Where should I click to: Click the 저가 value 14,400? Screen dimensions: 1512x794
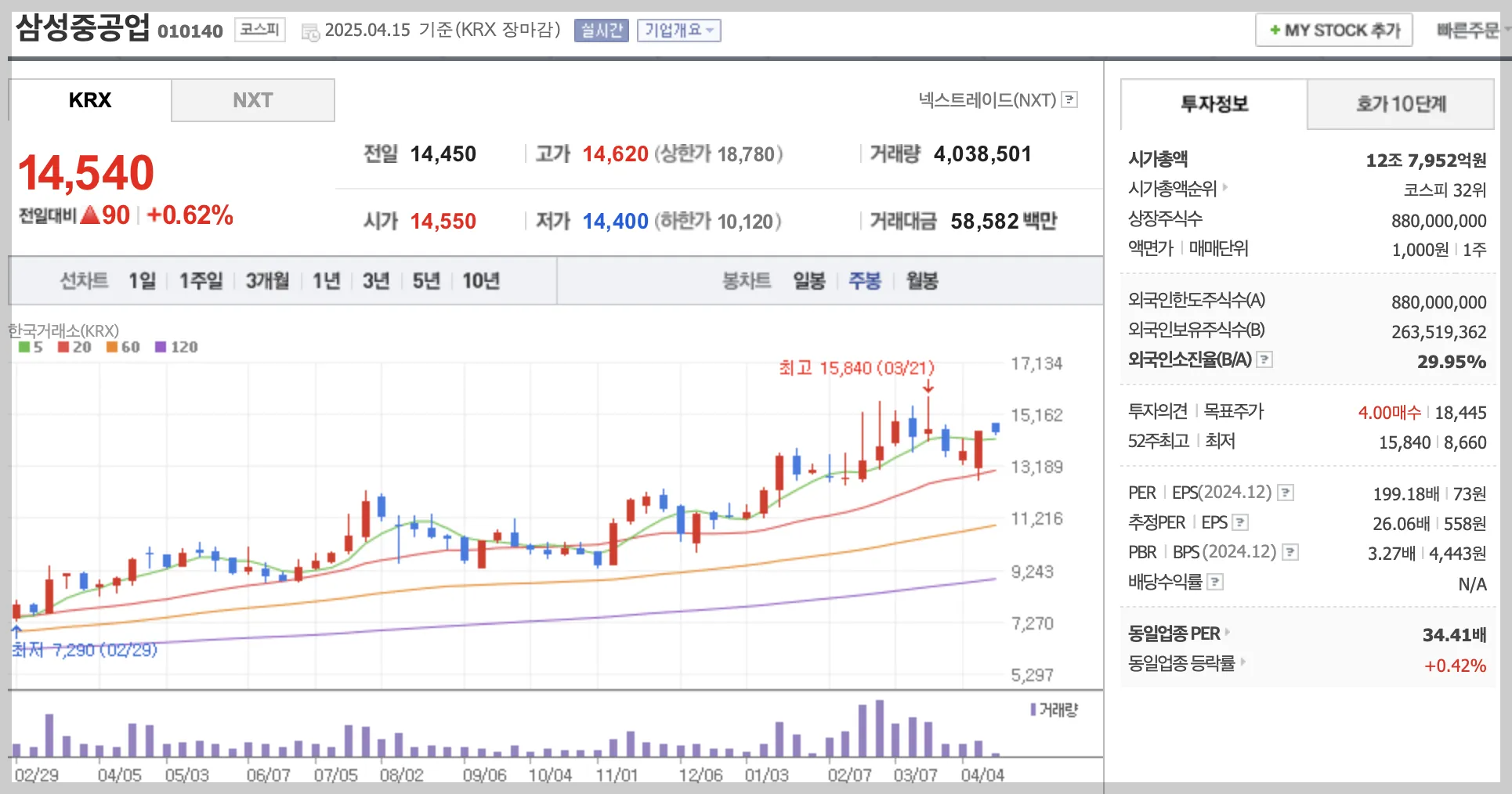[615, 222]
